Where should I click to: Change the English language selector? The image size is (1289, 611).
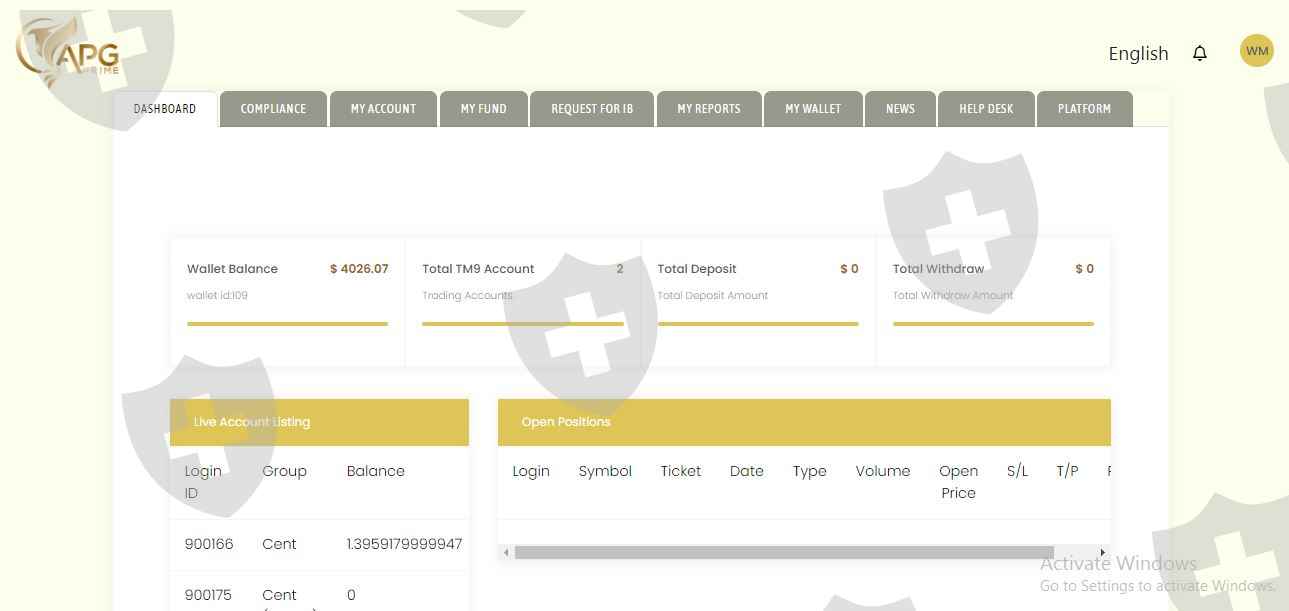(1138, 53)
